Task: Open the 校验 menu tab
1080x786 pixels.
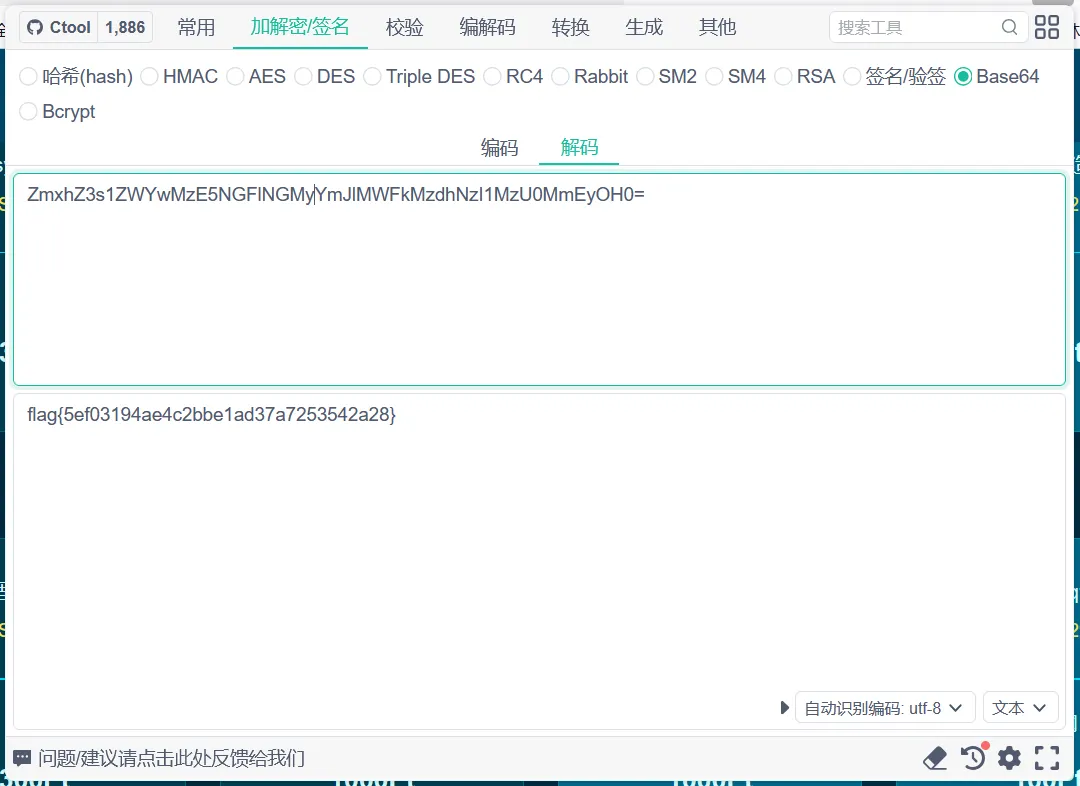Action: tap(405, 27)
